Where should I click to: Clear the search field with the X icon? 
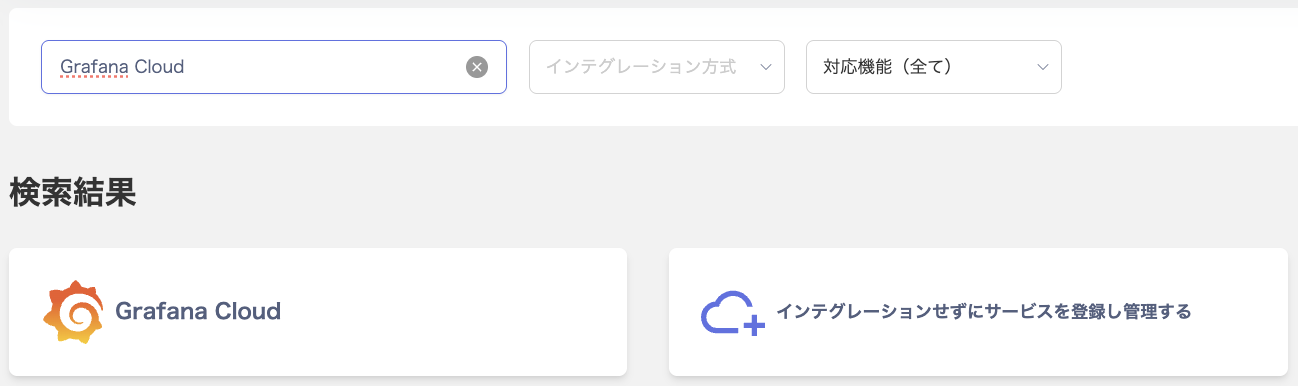(477, 67)
